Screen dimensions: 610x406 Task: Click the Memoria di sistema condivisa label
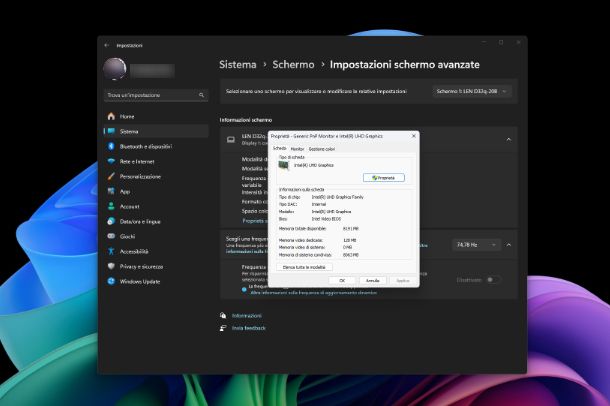(305, 255)
